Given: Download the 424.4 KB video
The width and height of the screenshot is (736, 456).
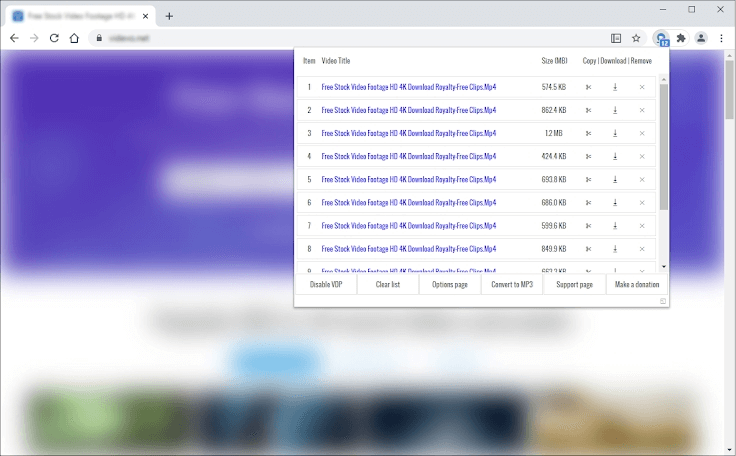Looking at the screenshot, I should [615, 156].
